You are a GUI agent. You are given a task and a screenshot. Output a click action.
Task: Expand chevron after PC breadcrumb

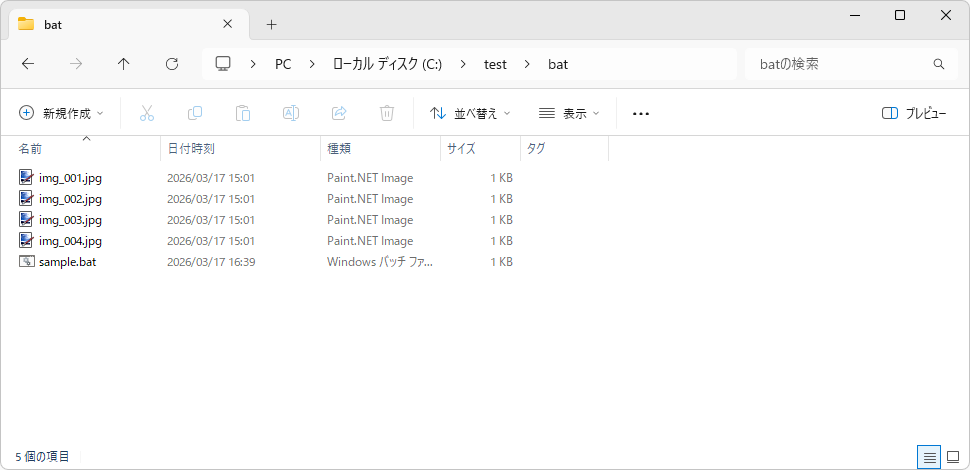[312, 64]
